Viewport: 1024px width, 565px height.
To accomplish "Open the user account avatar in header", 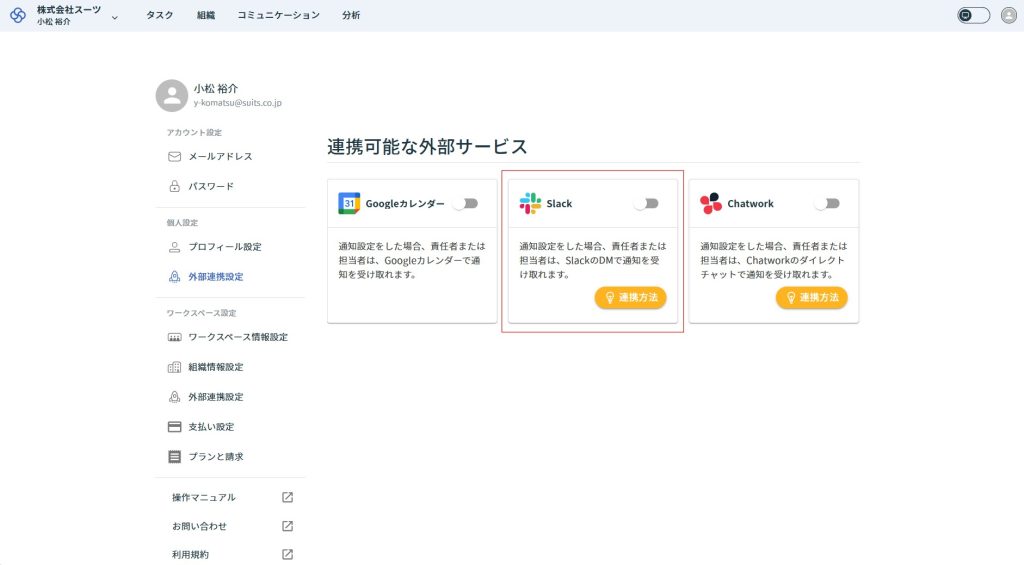I will [1009, 15].
